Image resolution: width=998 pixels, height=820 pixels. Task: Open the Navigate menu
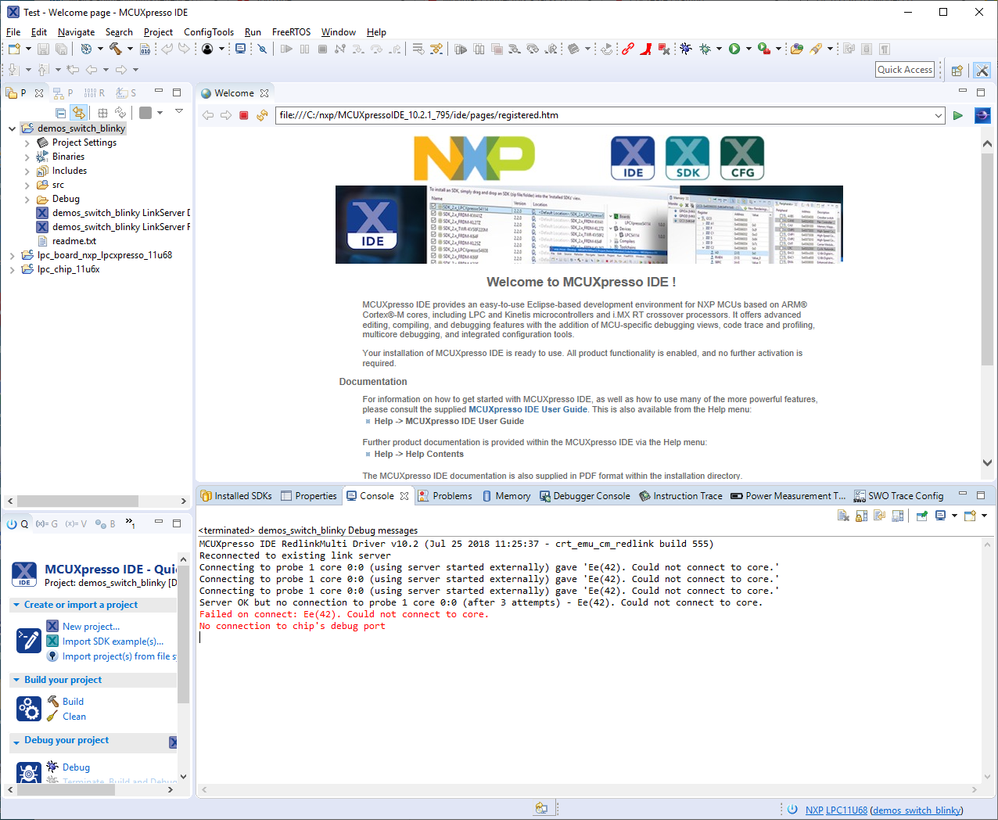pyautogui.click(x=76, y=32)
